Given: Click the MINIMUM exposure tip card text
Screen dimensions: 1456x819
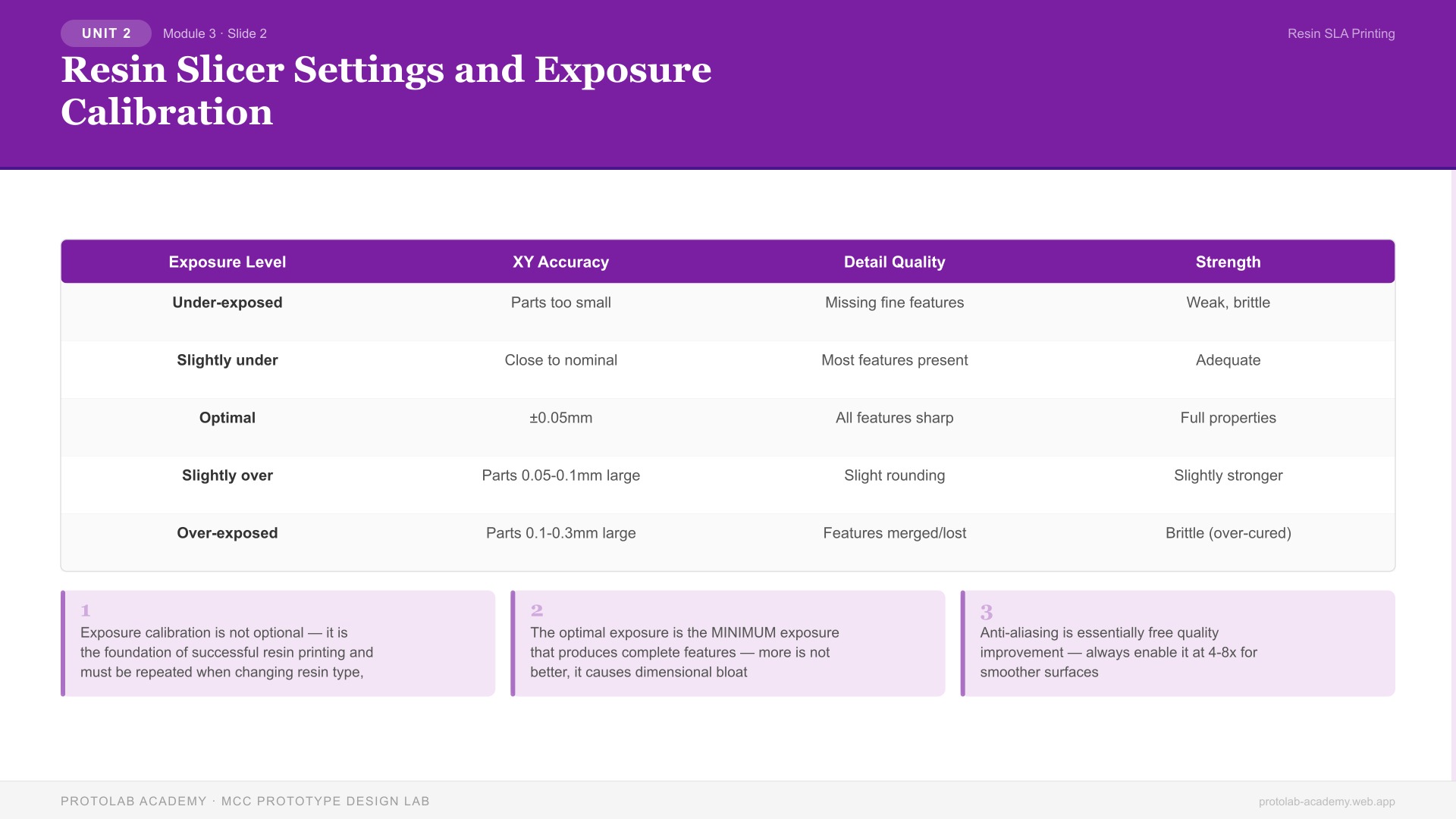Looking at the screenshot, I should [x=684, y=652].
